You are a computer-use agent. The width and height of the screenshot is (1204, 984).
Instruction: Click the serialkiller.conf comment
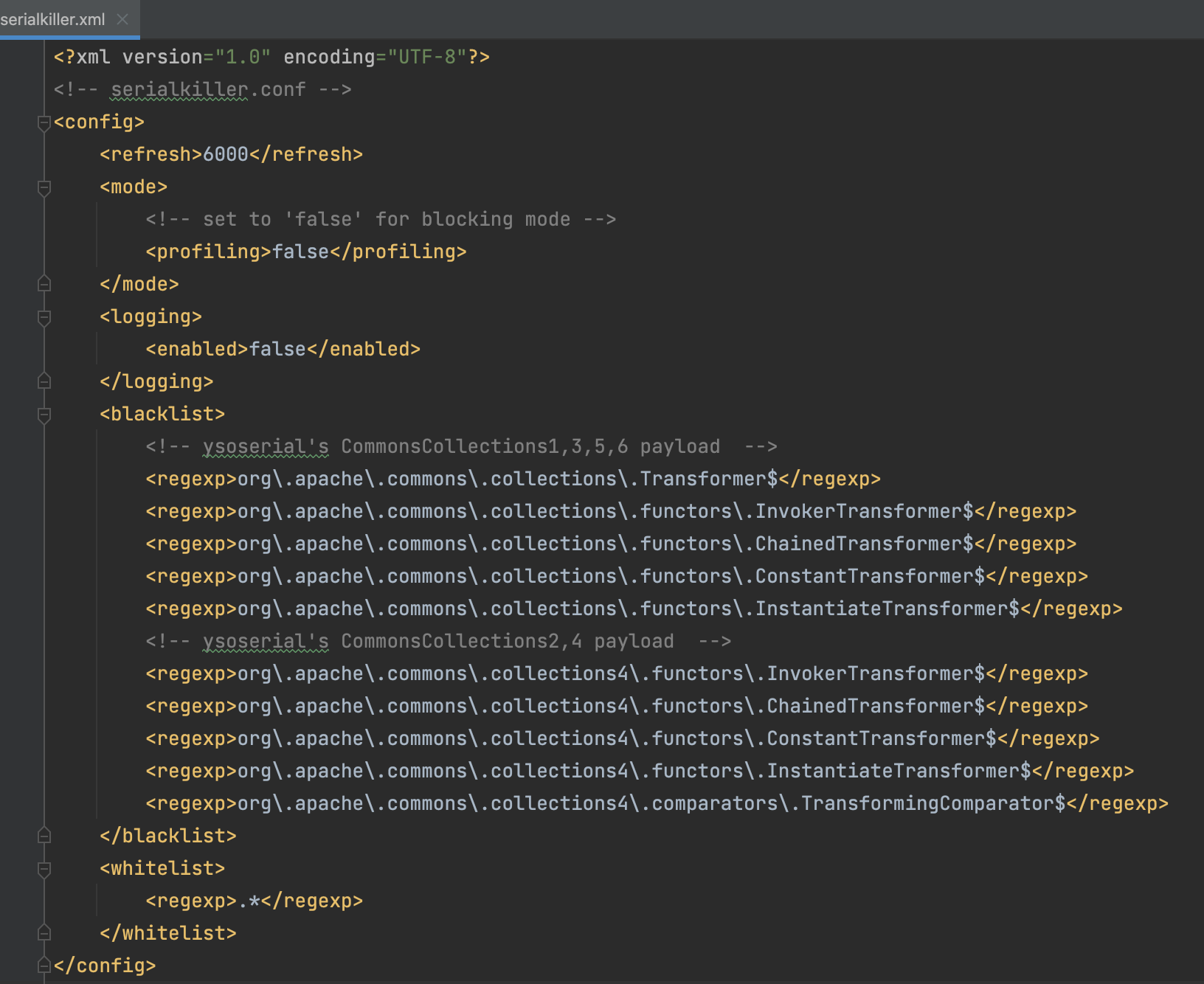(202, 89)
